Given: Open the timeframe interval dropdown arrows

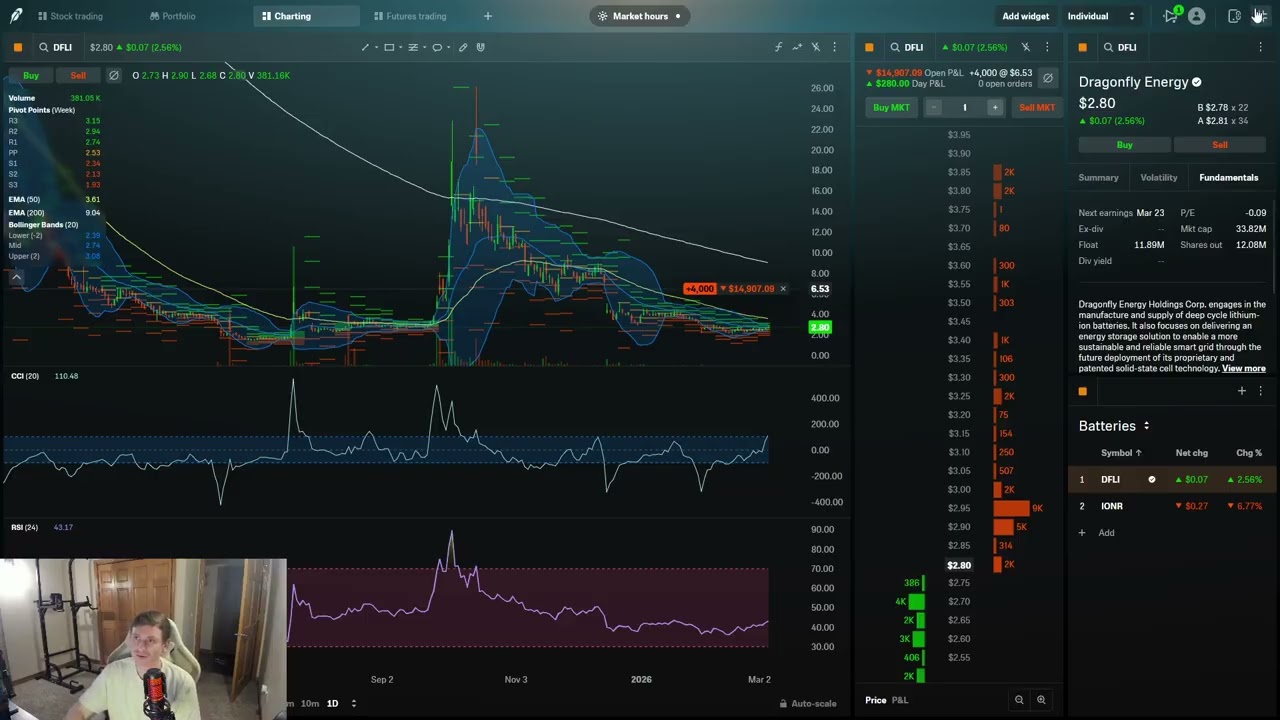Looking at the screenshot, I should [x=353, y=703].
